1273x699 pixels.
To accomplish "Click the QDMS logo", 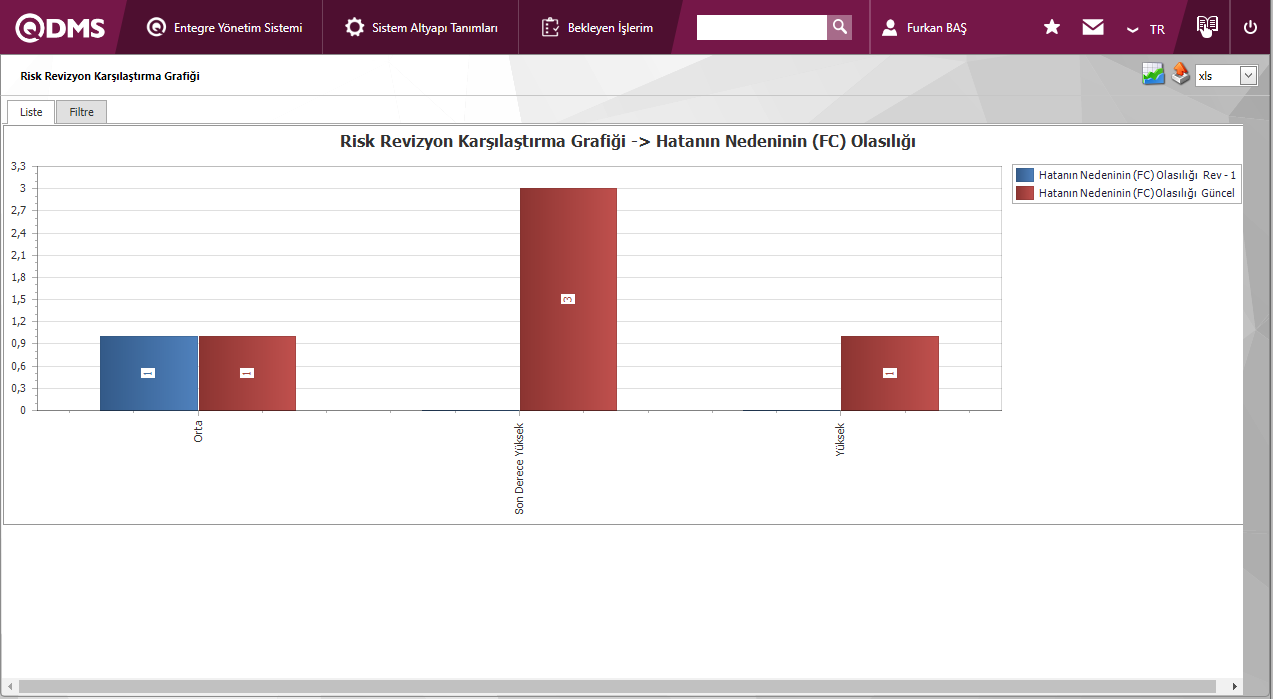I will [x=60, y=28].
